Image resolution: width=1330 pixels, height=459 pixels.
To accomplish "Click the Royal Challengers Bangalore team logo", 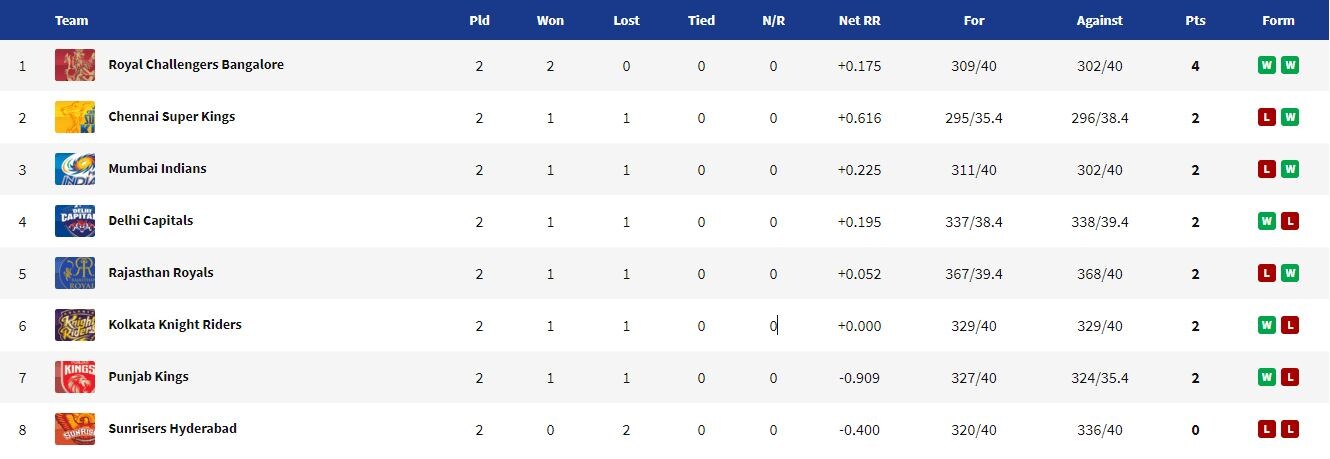I will click(x=75, y=66).
